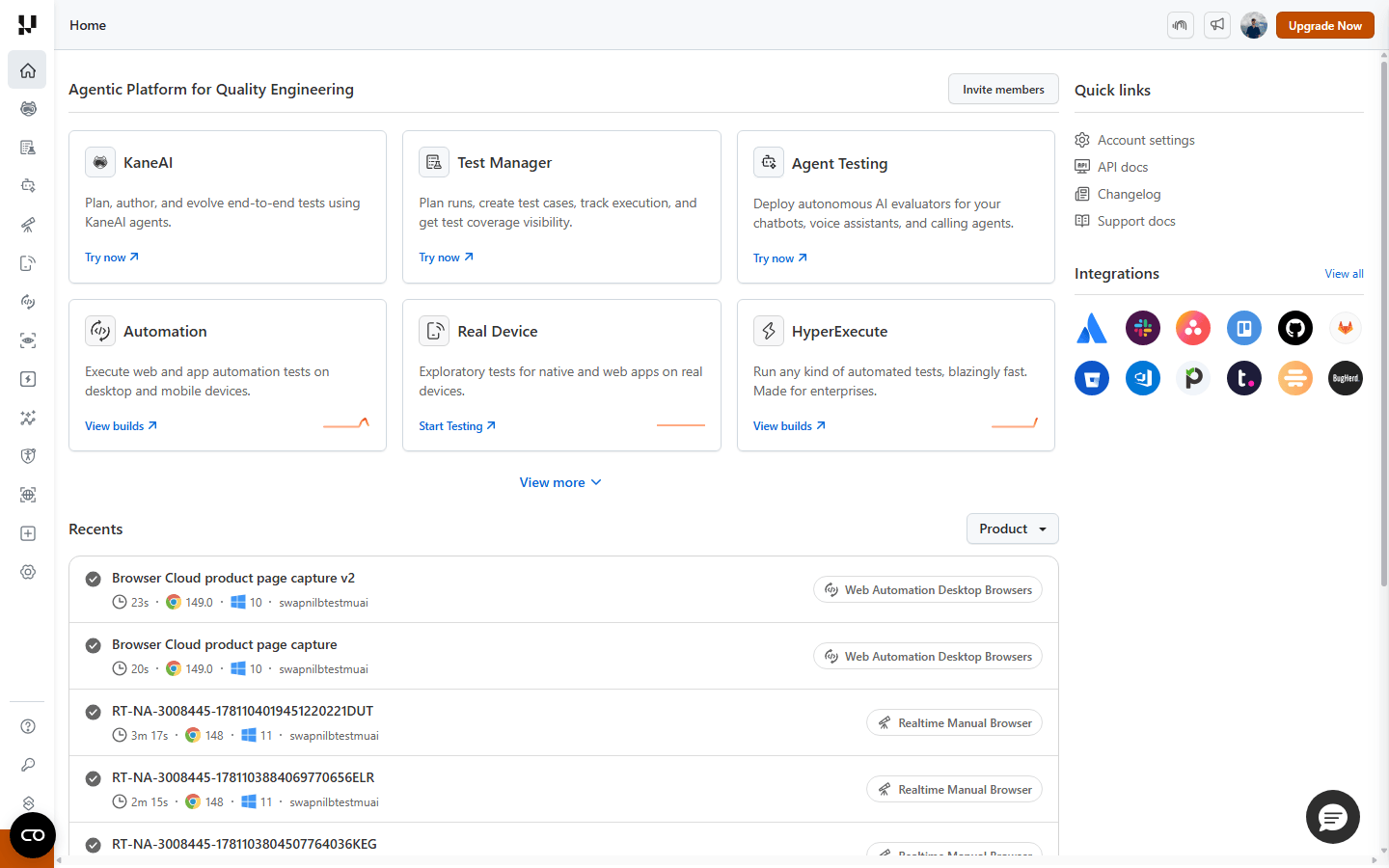This screenshot has width=1389, height=868.
Task: Open the settings gear sidebar icon
Action: coord(28,572)
